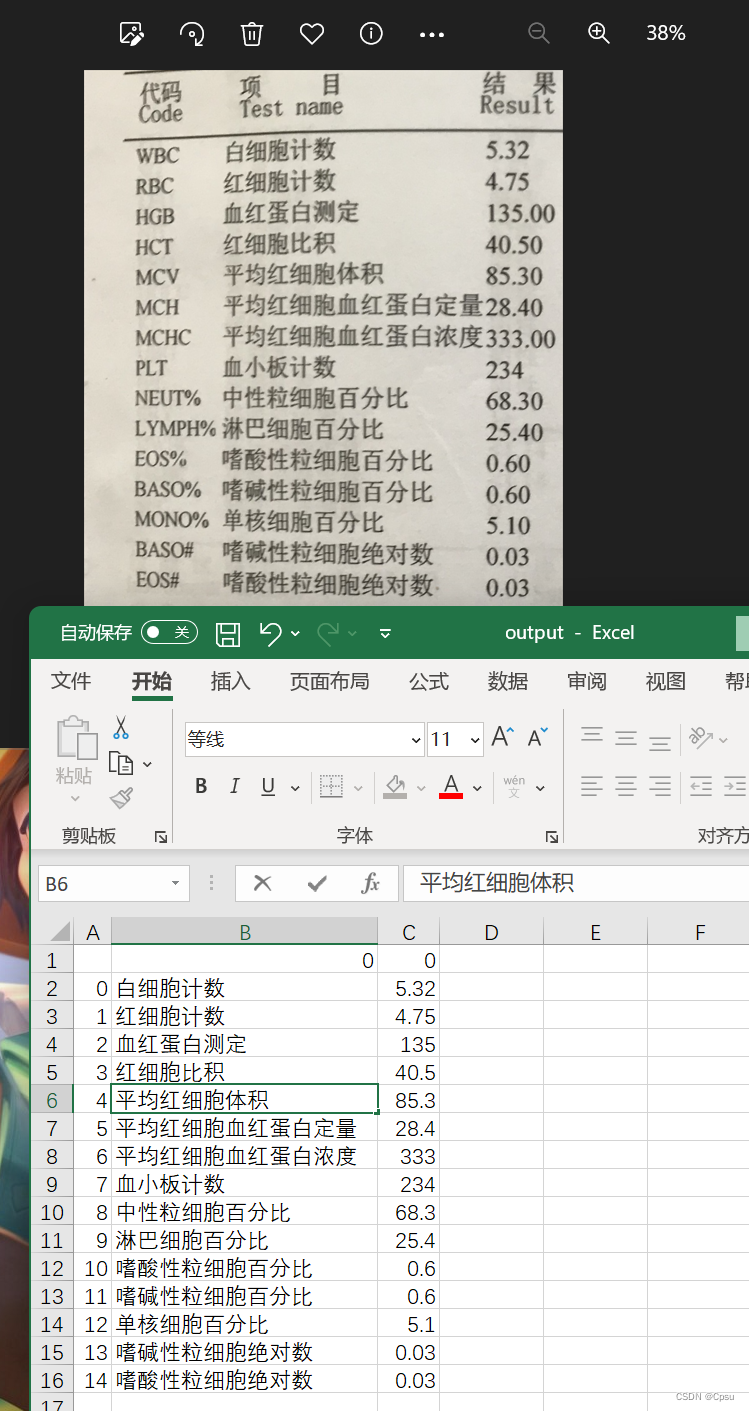Screen dimensions: 749x1411
Task: Open the 文件 menu tab
Action: pos(71,681)
